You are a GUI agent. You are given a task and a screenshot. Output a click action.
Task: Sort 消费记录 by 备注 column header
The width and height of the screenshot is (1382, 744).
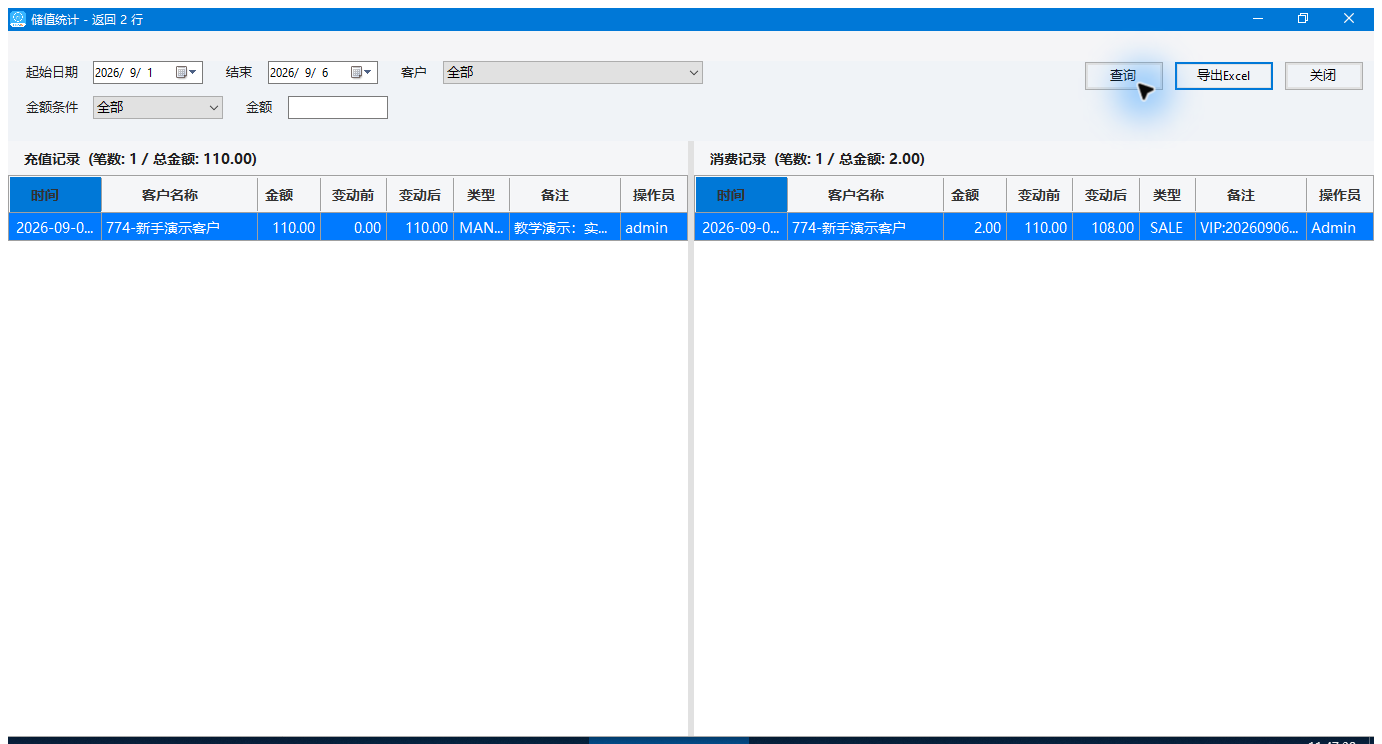coord(1251,195)
